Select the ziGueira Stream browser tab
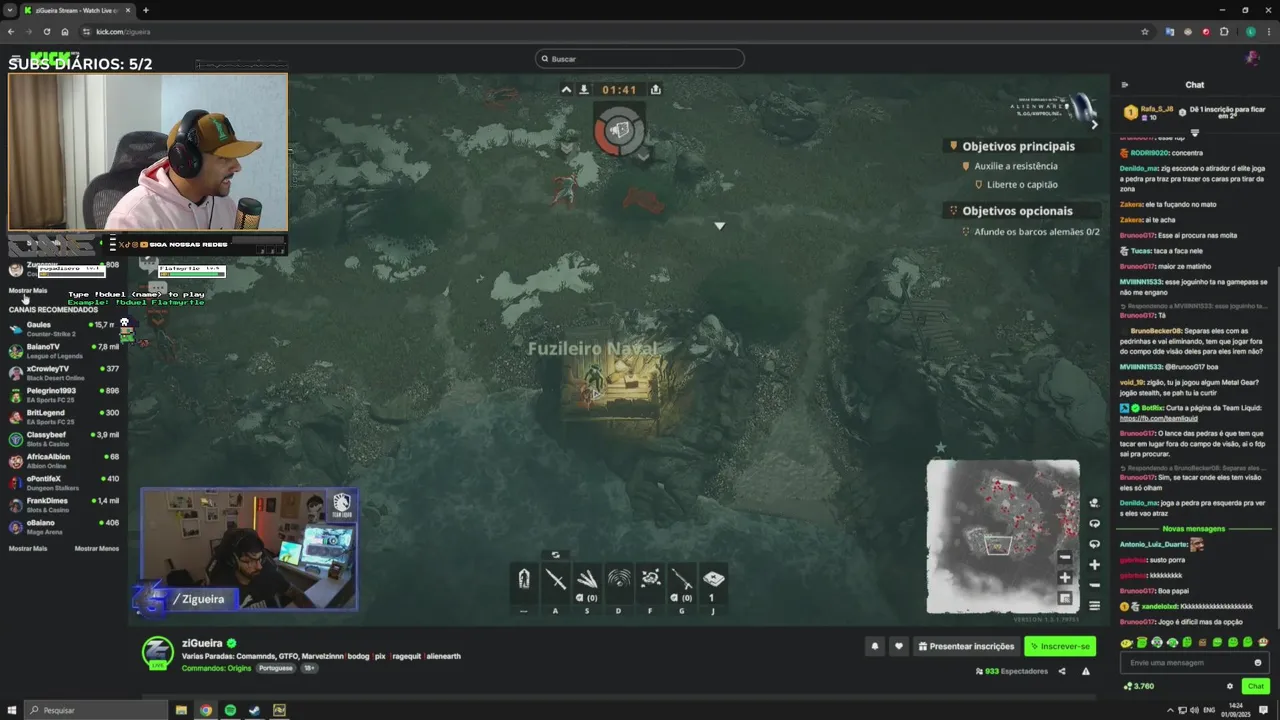 coord(77,10)
